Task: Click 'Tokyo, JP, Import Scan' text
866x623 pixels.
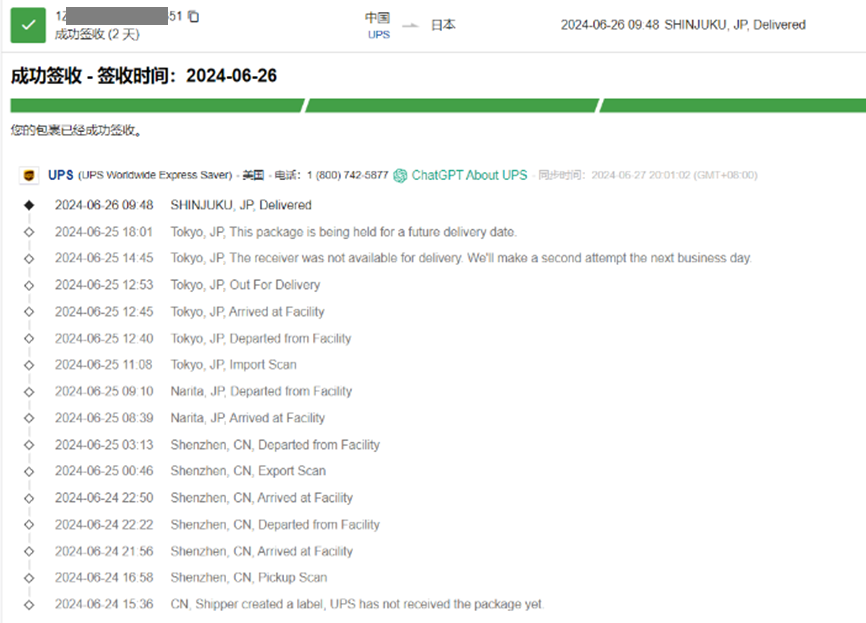Action: point(234,365)
